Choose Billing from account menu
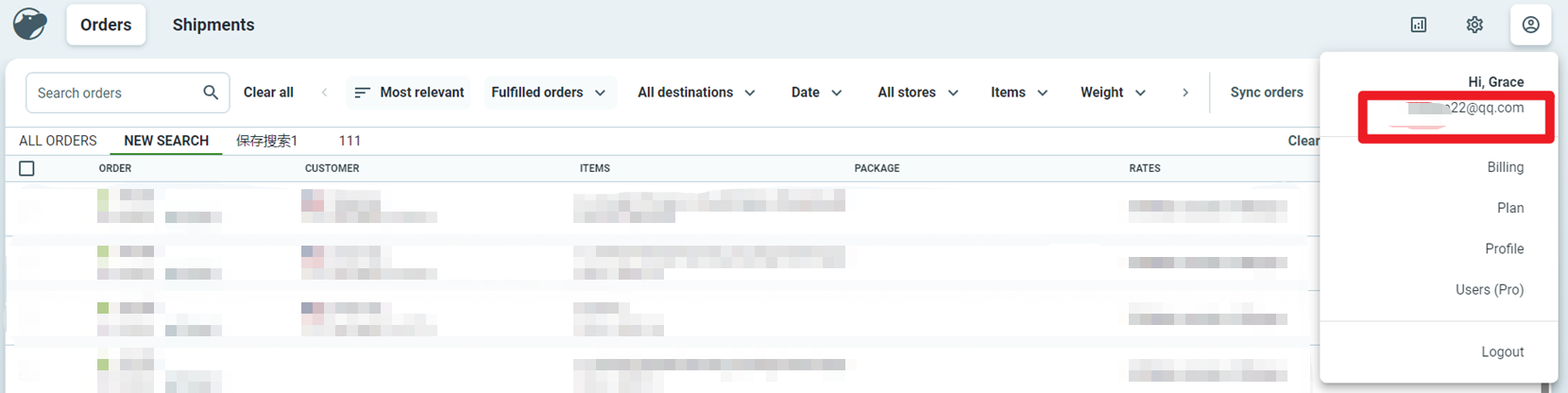The width and height of the screenshot is (1568, 393). (x=1505, y=167)
